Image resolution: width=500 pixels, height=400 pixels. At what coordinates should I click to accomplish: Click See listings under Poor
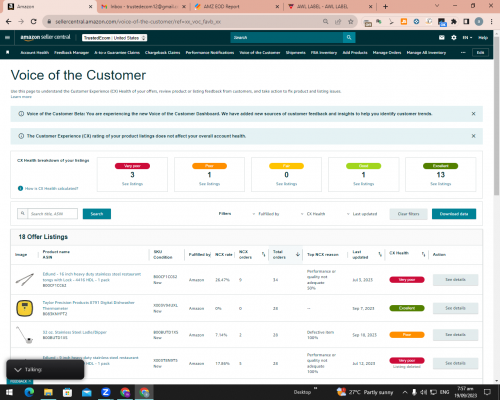[x=209, y=184]
